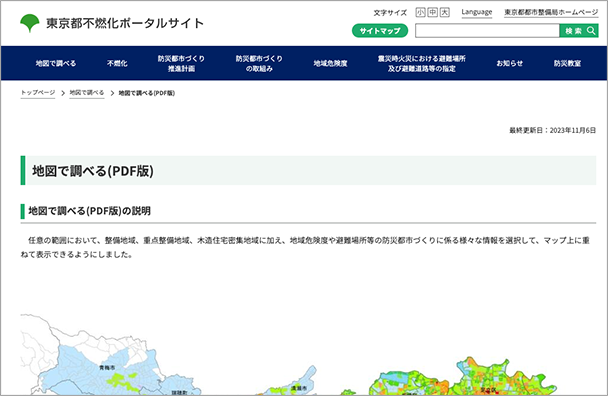Open お知らせ navigation menu item

tap(510, 63)
